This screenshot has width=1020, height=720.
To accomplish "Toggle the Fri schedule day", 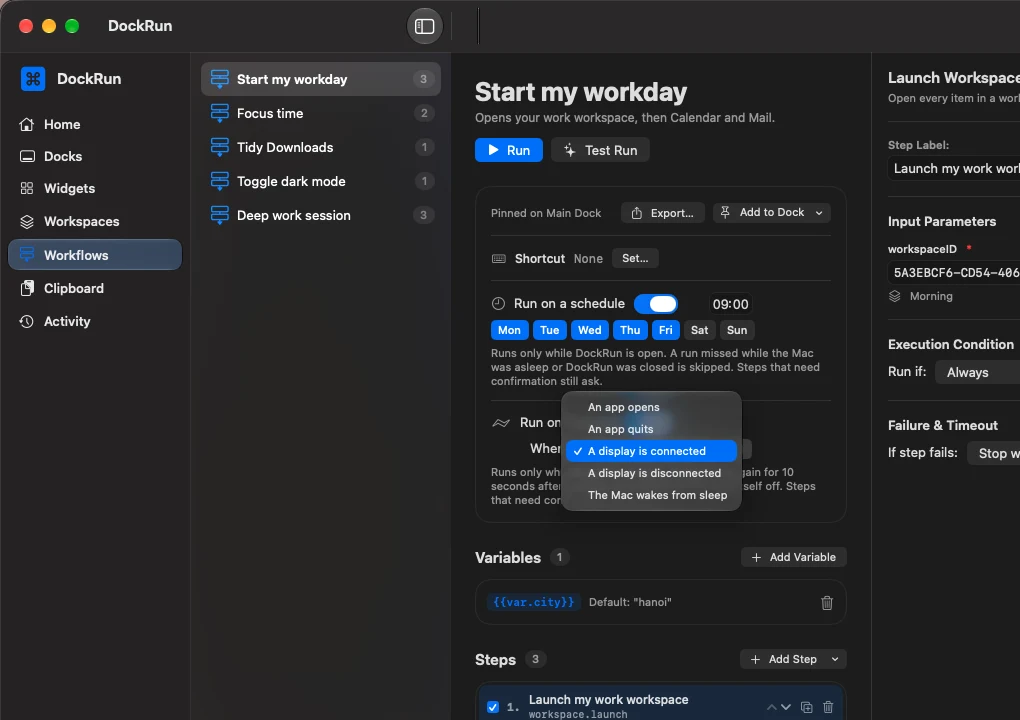I will click(665, 330).
